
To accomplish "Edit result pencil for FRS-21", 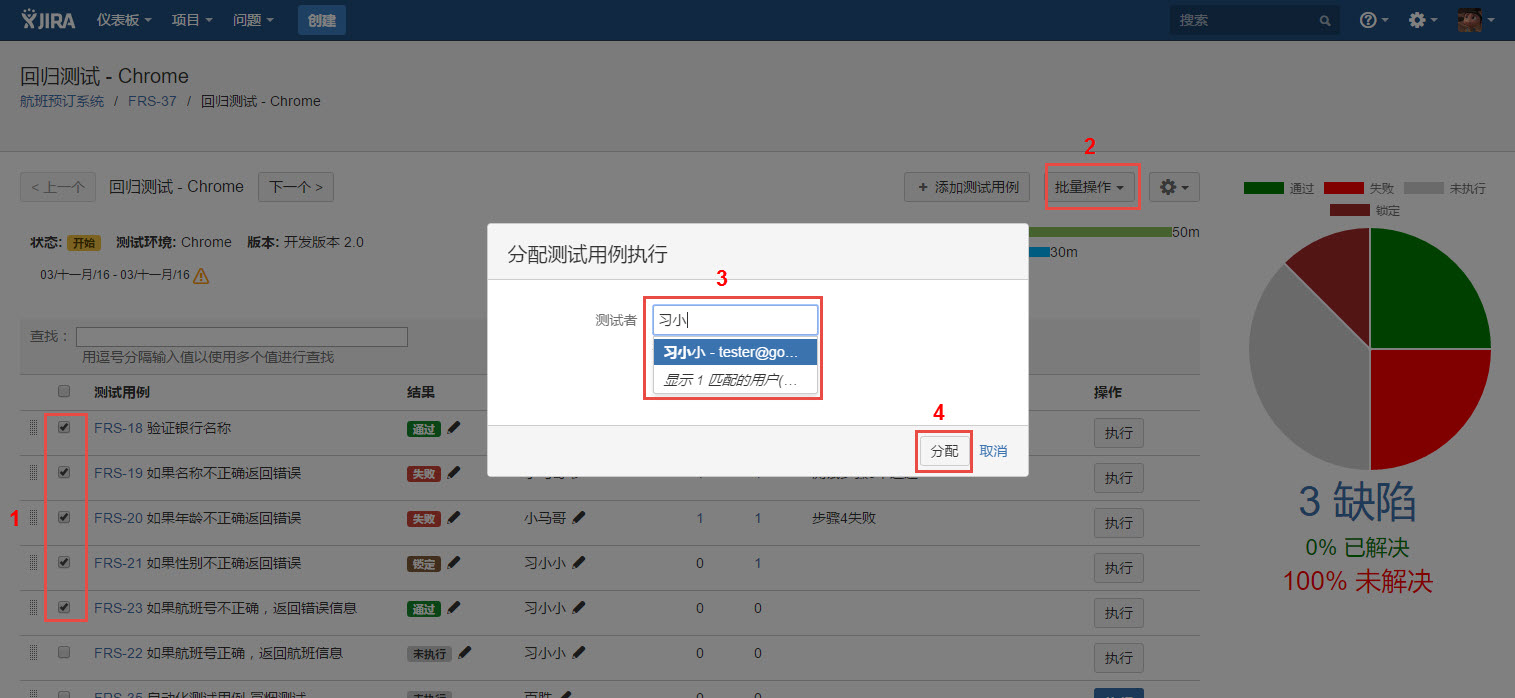I will [x=454, y=563].
